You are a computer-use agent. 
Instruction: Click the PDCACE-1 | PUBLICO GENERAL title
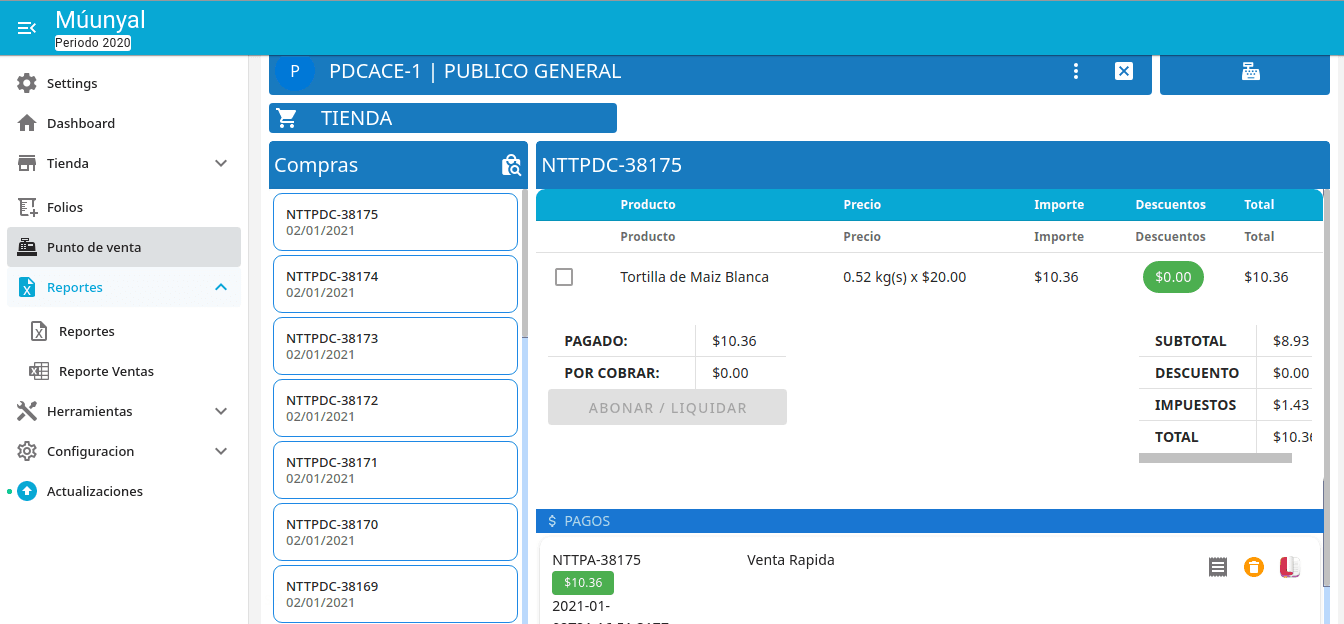(x=475, y=71)
